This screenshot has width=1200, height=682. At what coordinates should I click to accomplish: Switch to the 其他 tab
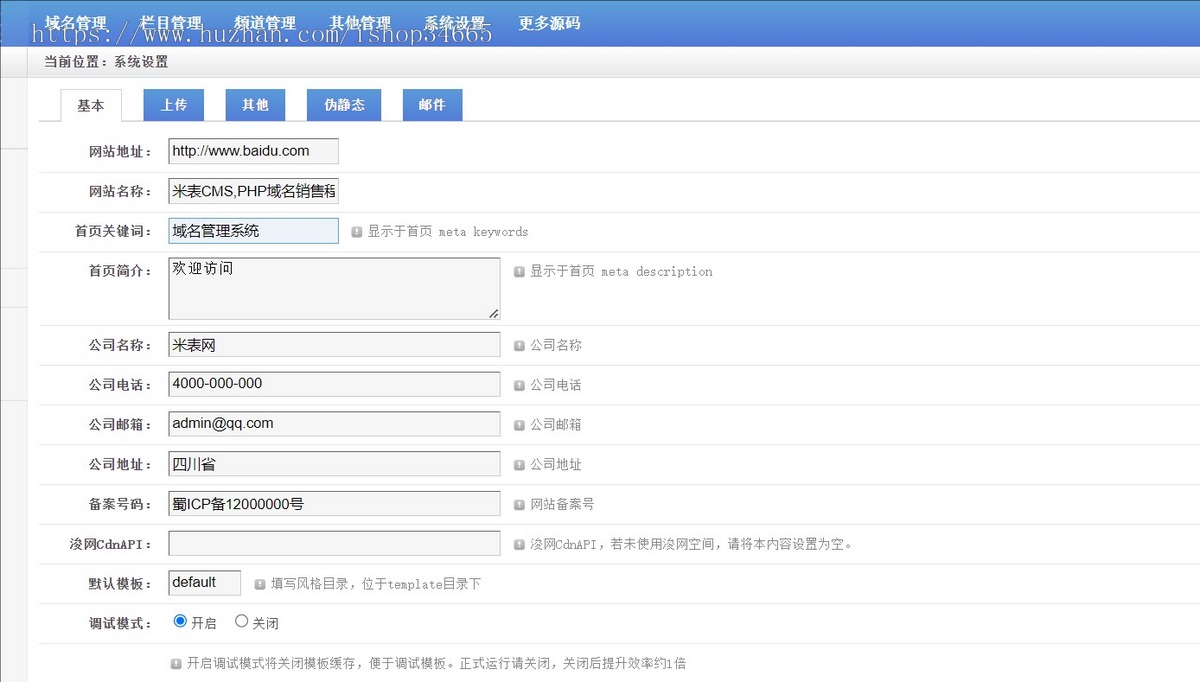[x=255, y=105]
